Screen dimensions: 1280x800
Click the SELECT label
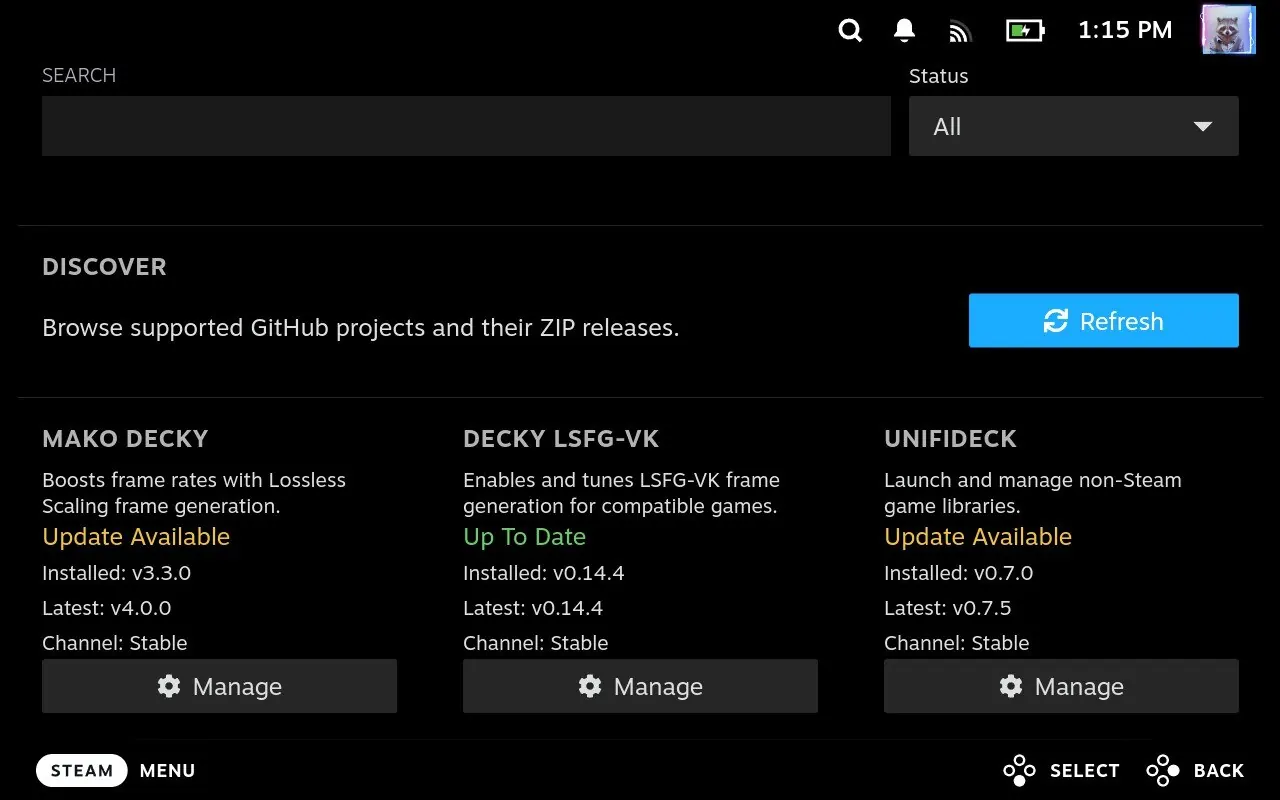(x=1085, y=771)
